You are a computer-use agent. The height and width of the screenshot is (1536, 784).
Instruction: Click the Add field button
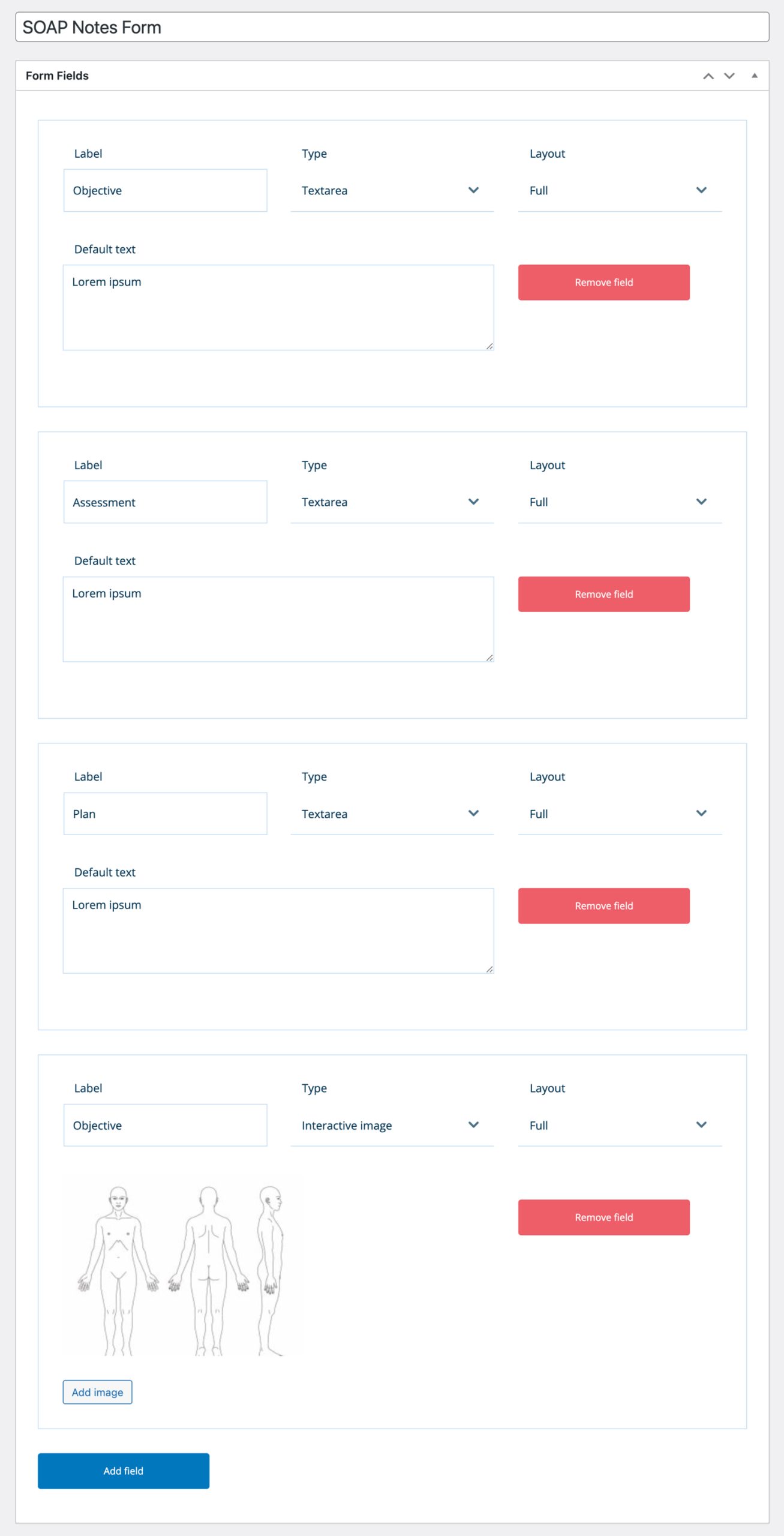point(123,1471)
